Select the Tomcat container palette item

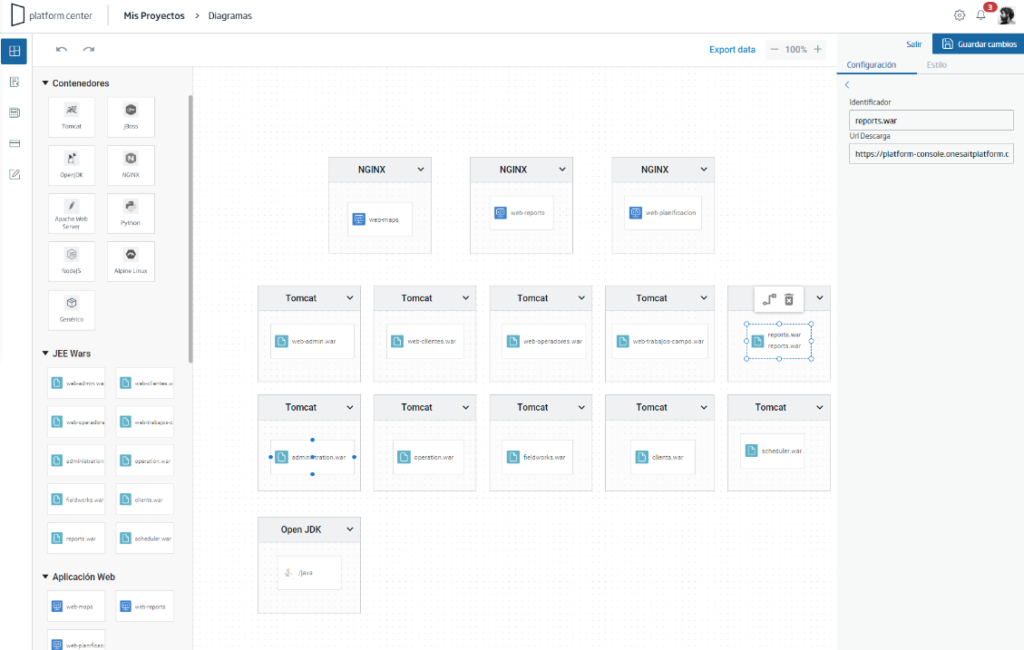(x=72, y=117)
